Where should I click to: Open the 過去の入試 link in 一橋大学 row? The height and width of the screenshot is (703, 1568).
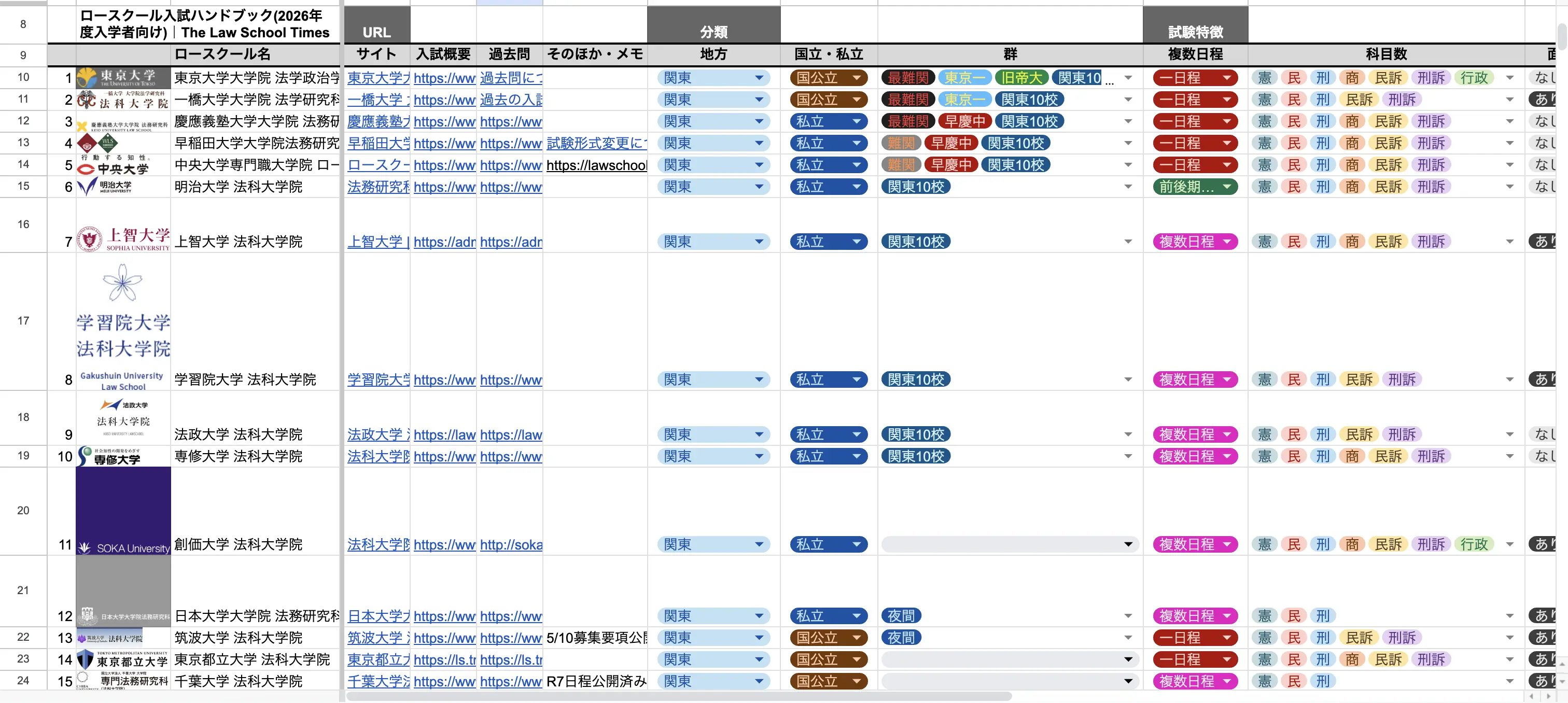(x=511, y=99)
